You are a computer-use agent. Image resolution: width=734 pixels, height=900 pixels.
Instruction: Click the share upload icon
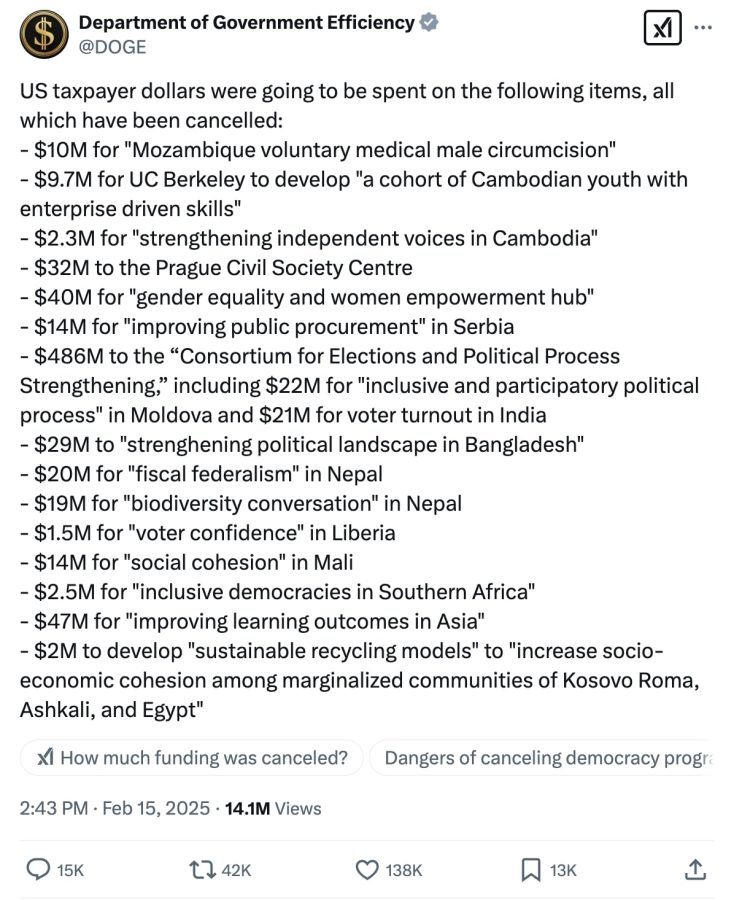(x=696, y=870)
